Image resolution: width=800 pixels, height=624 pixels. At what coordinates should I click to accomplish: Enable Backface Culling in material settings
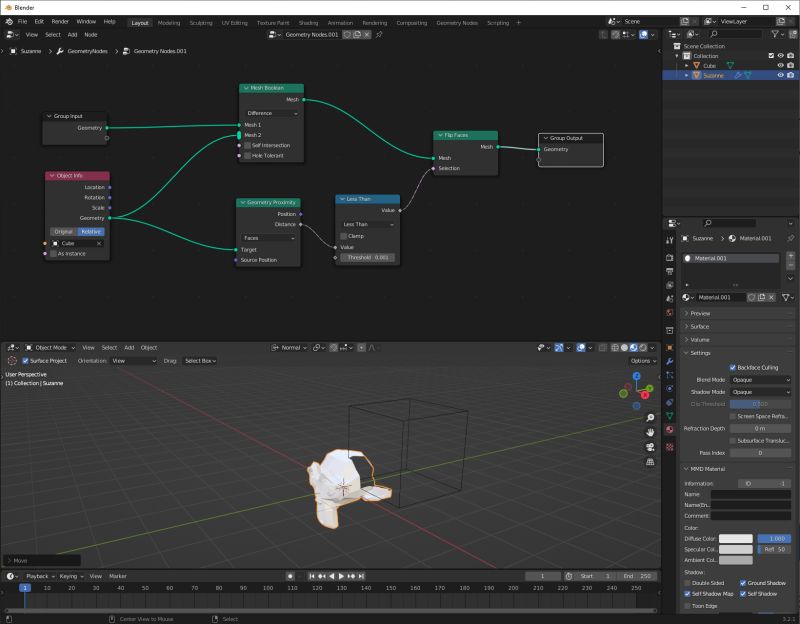(x=733, y=367)
